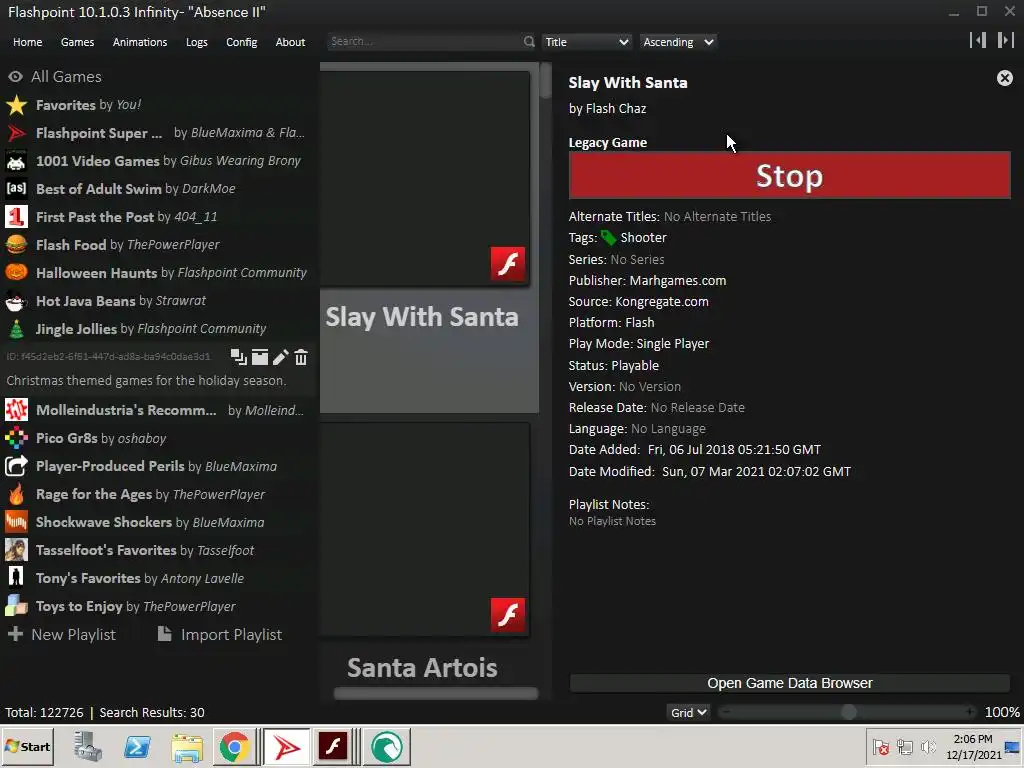The height and width of the screenshot is (768, 1024).
Task: Switch to the Games tab
Action: pyautogui.click(x=77, y=42)
